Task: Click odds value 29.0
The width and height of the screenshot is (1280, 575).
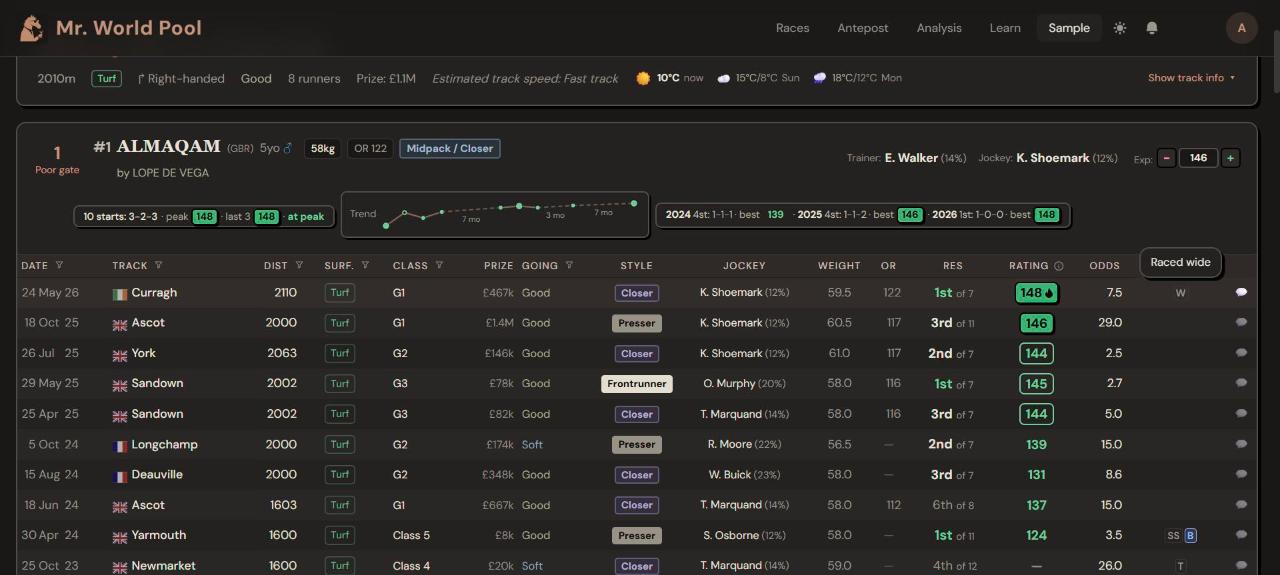Action: [x=1110, y=323]
